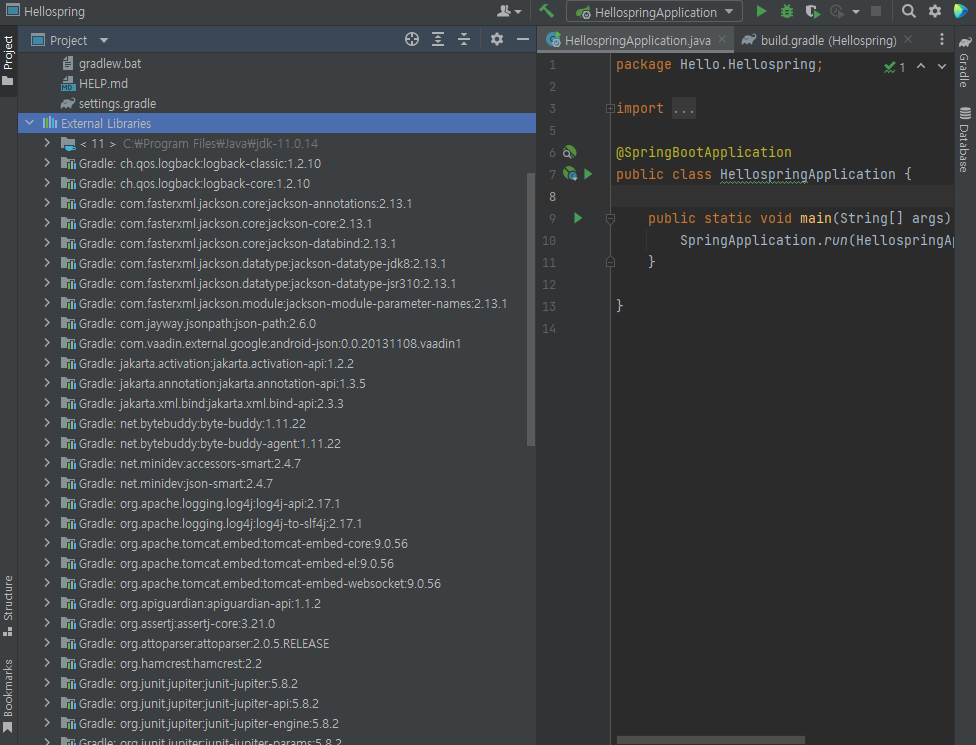976x745 pixels.
Task: Open the Database tool window
Action: 964,139
